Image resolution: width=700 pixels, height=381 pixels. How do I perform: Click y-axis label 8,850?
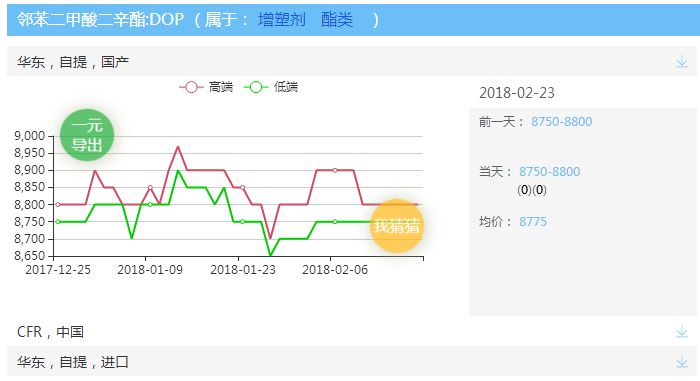[30, 187]
